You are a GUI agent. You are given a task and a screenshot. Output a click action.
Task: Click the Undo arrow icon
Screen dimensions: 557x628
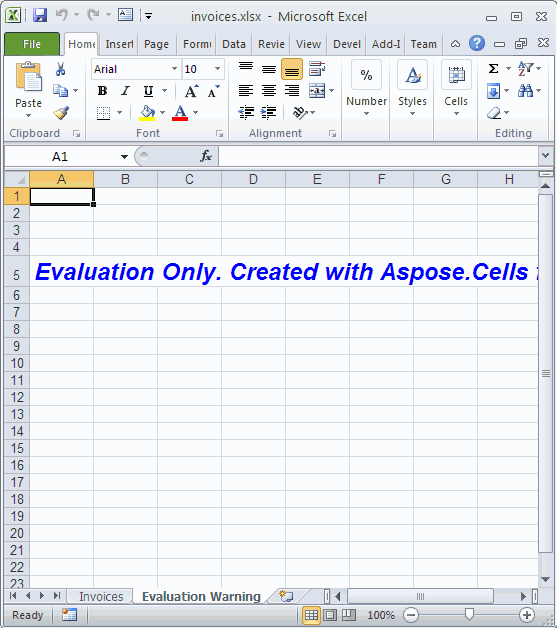pyautogui.click(x=61, y=15)
